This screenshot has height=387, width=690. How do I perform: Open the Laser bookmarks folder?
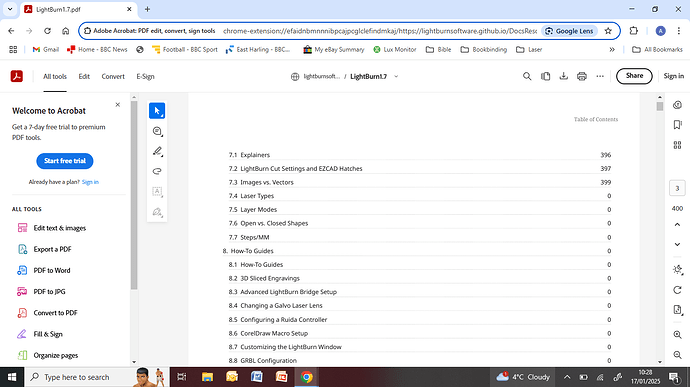click(529, 50)
